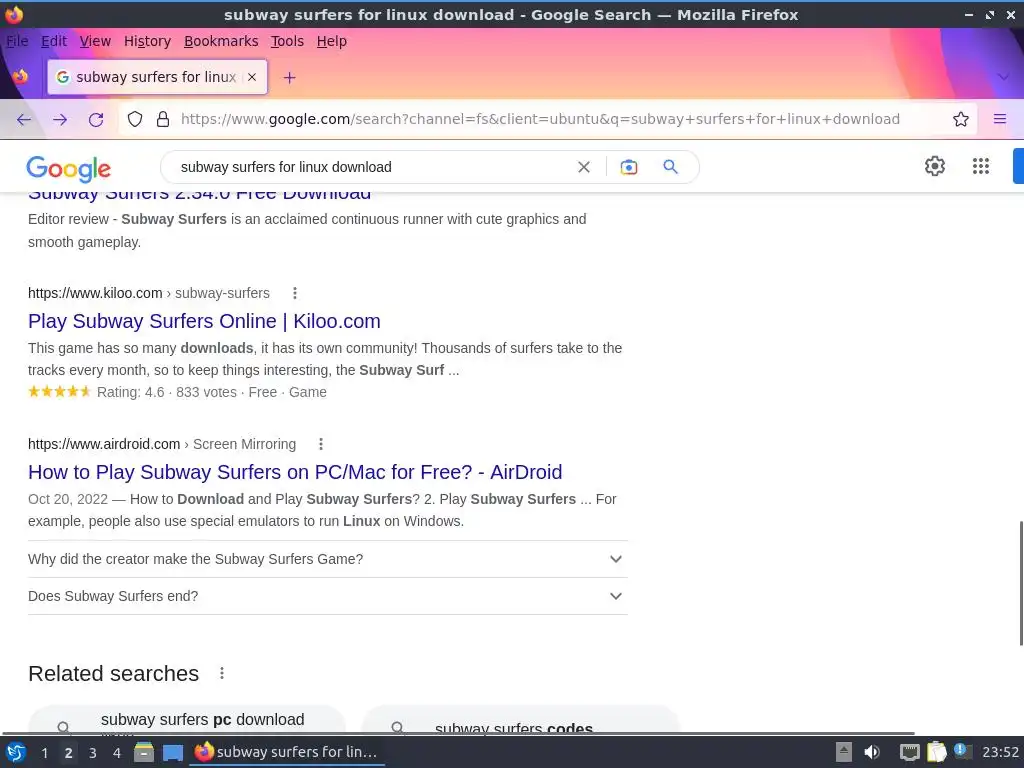The height and width of the screenshot is (768, 1024).
Task: Click the Rating: 4.6 text
Action: tap(131, 392)
